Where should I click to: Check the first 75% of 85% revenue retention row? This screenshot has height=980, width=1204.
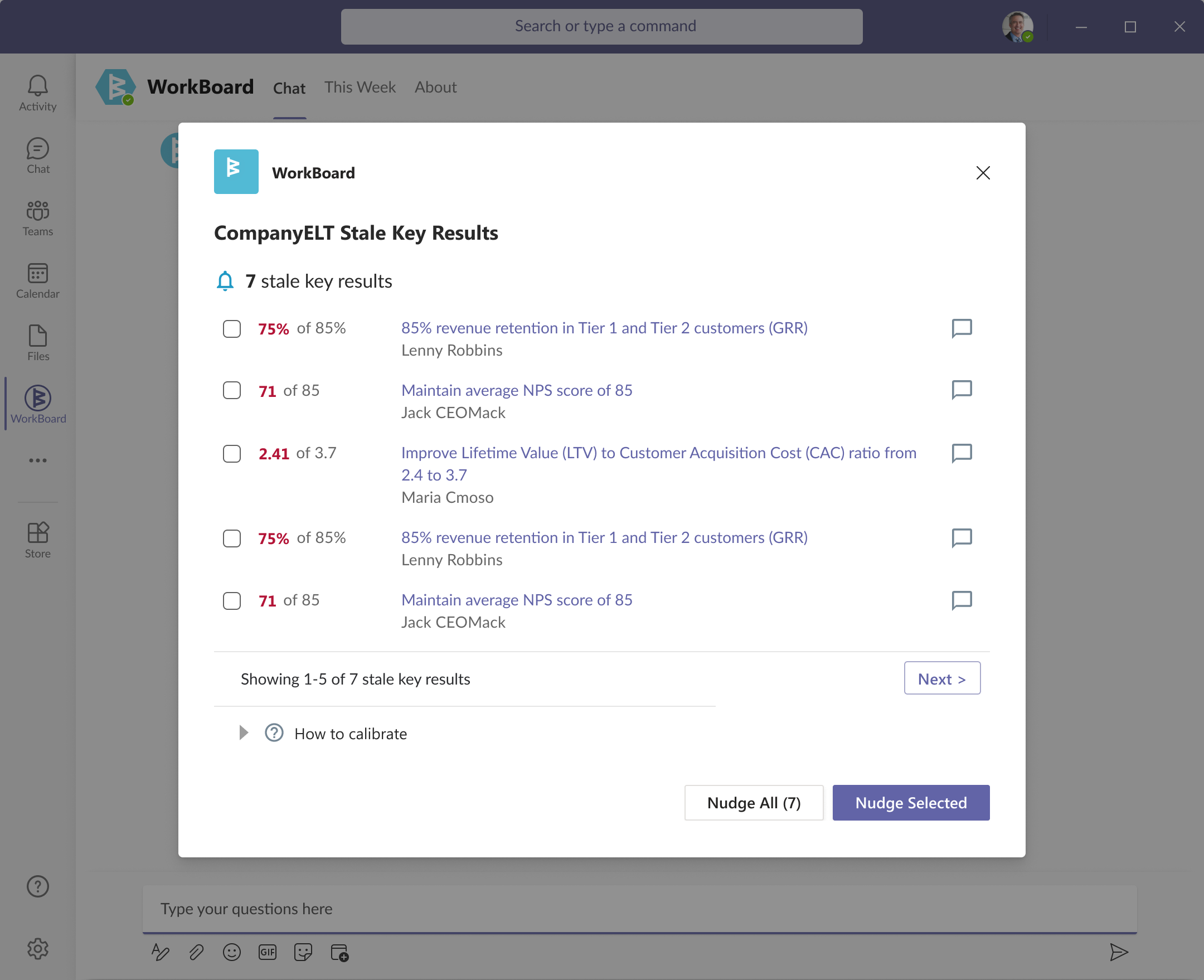[231, 328]
